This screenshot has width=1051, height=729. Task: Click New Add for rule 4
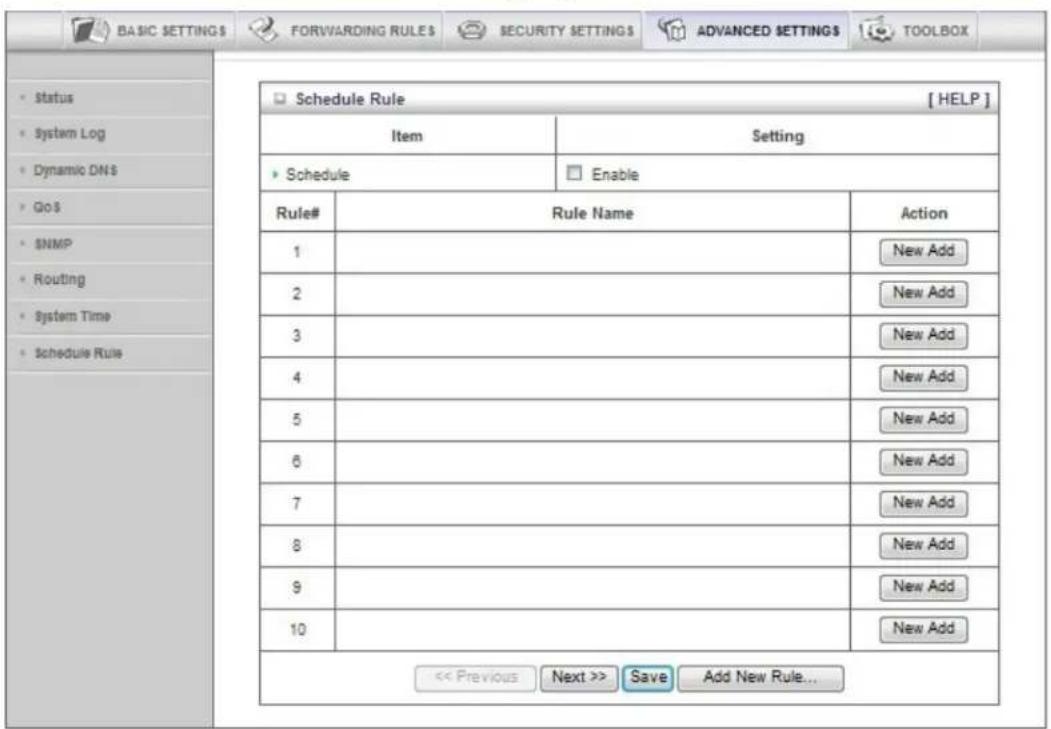924,377
